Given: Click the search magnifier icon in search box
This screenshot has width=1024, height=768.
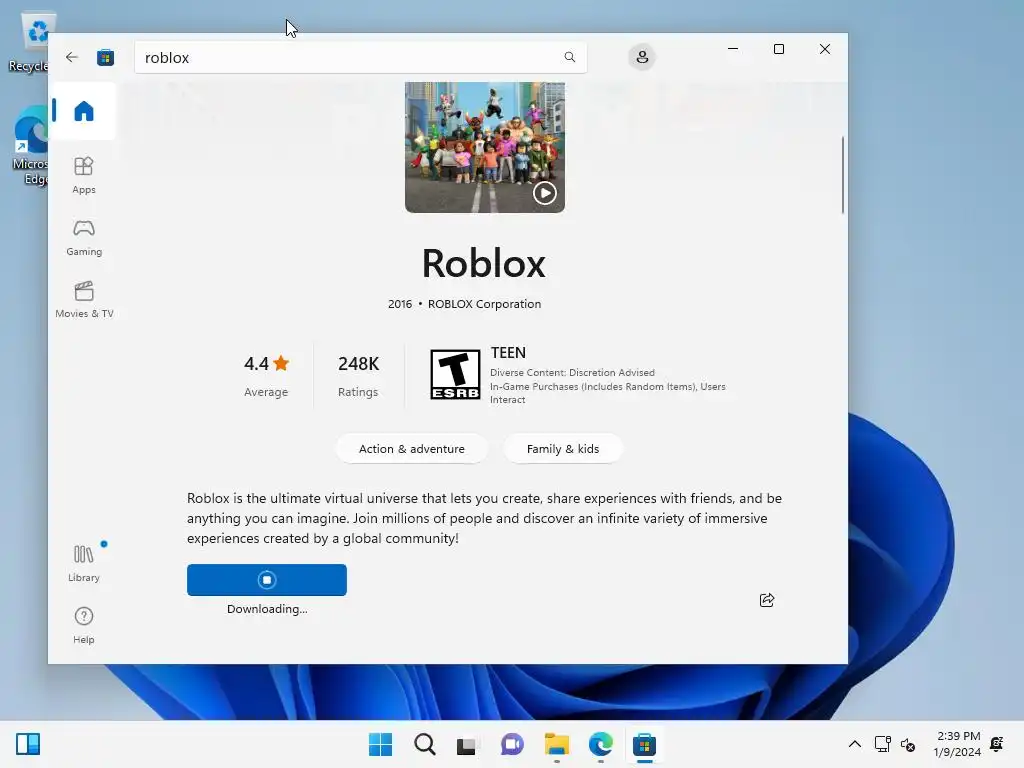Looking at the screenshot, I should 569,57.
